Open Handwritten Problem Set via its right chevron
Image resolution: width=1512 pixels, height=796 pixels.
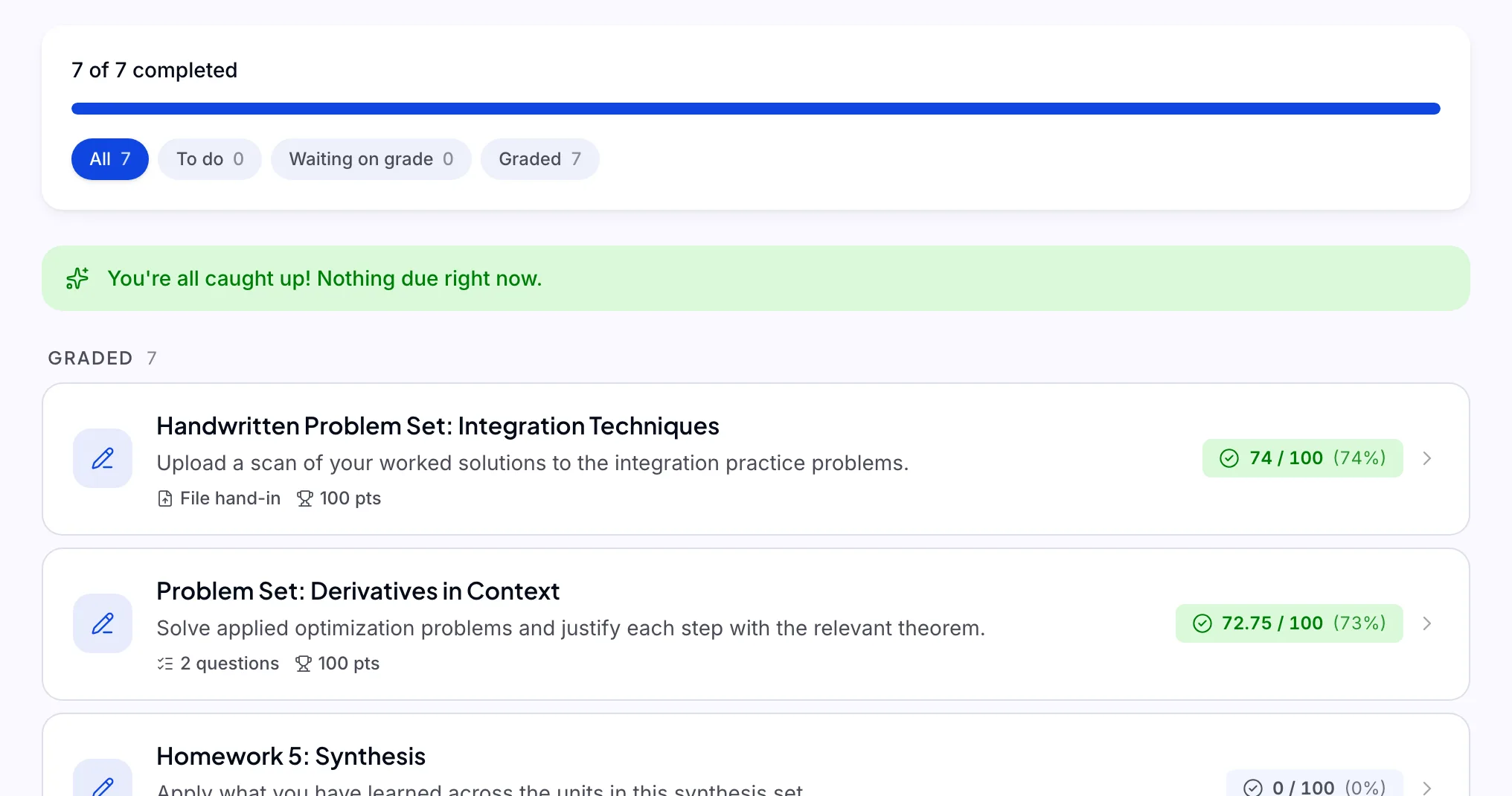(1427, 458)
